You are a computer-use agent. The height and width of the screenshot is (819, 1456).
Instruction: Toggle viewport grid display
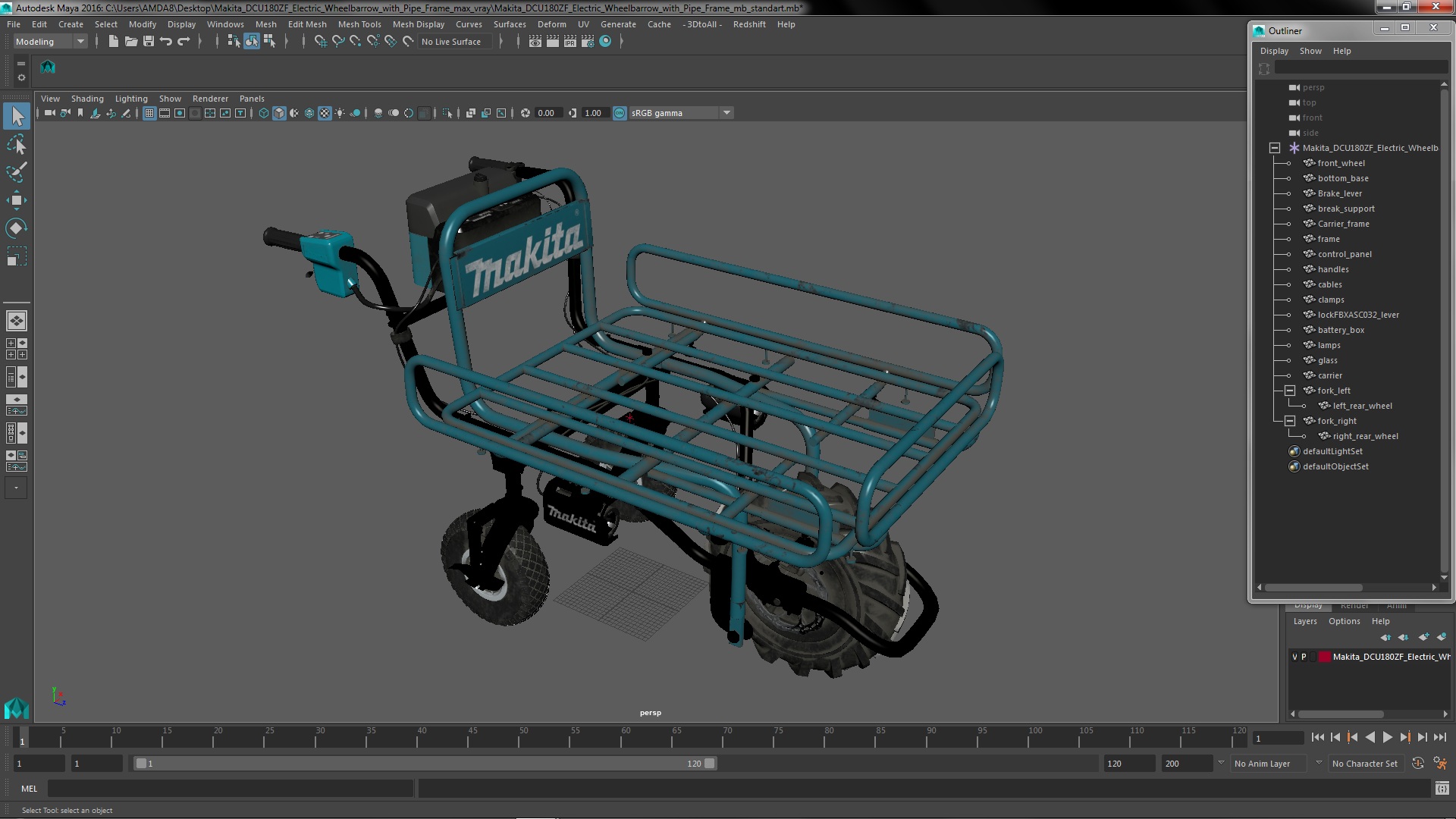click(149, 113)
